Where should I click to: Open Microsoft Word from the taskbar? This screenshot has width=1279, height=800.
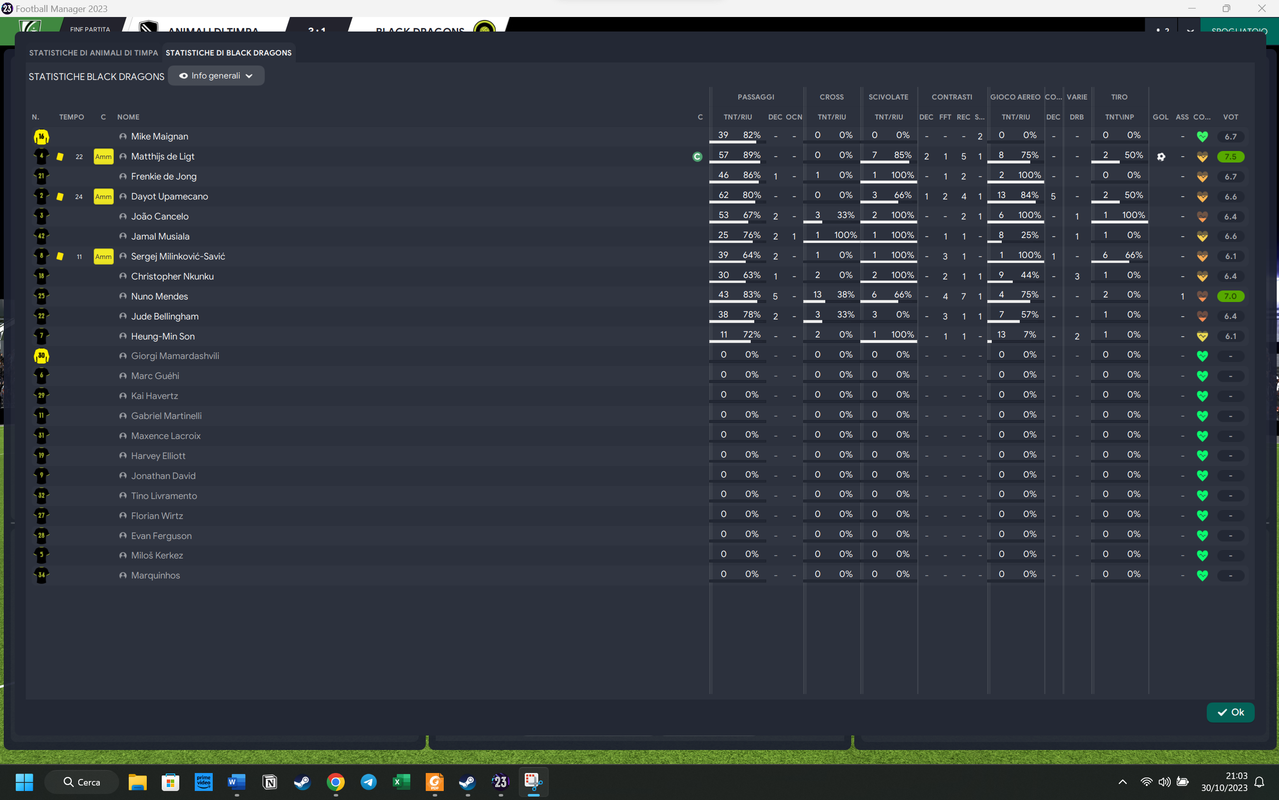(236, 782)
